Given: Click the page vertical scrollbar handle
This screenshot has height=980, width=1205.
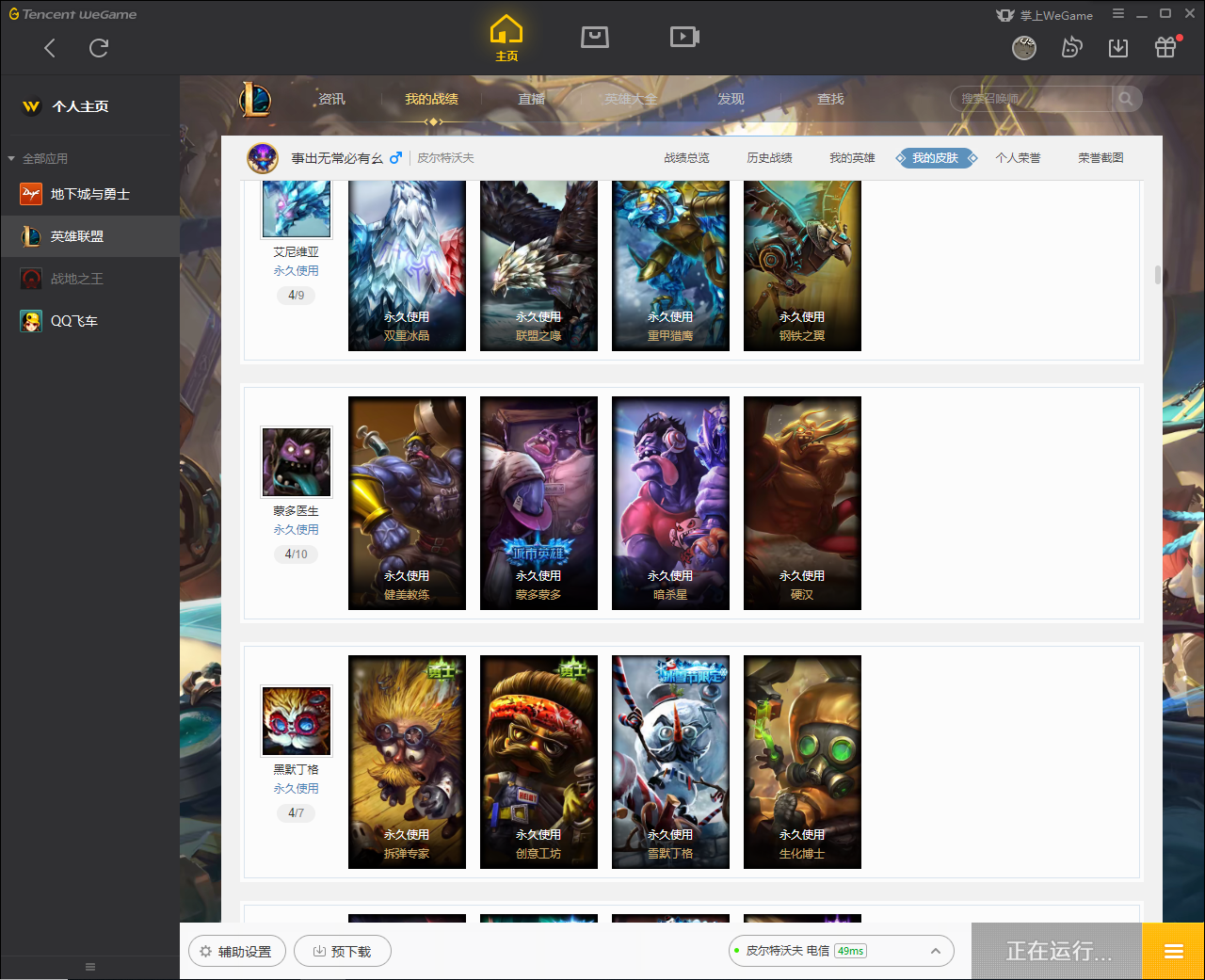Looking at the screenshot, I should pyautogui.click(x=1158, y=275).
